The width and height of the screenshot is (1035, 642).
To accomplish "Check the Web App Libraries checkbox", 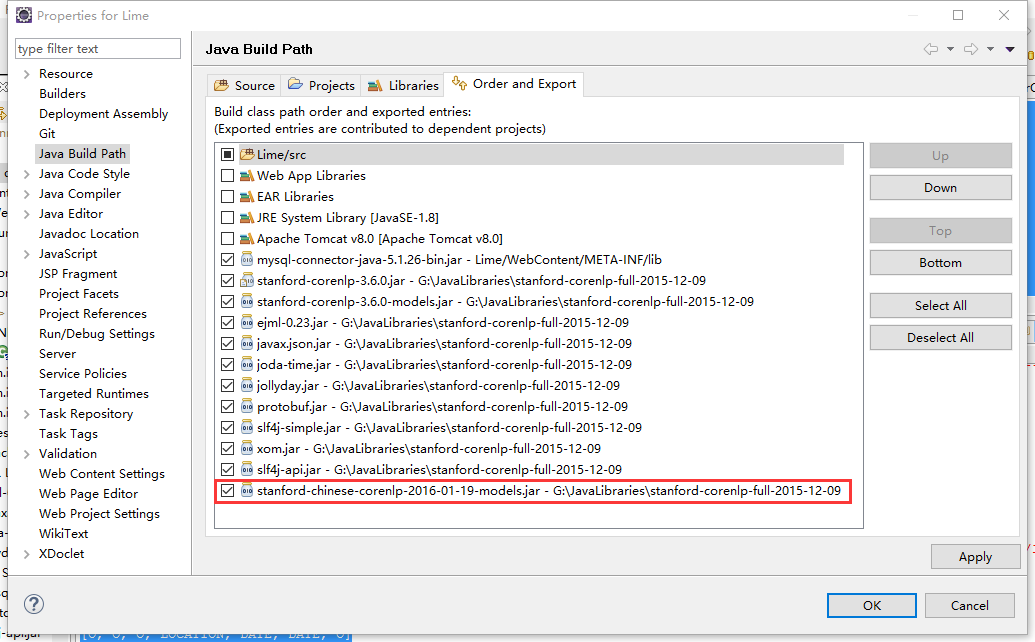I will (x=226, y=176).
